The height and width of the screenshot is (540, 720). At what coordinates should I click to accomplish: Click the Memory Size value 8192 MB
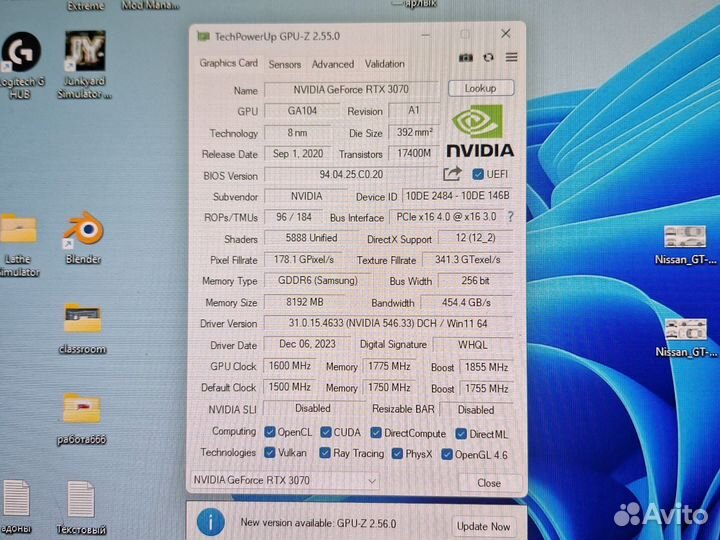point(304,302)
